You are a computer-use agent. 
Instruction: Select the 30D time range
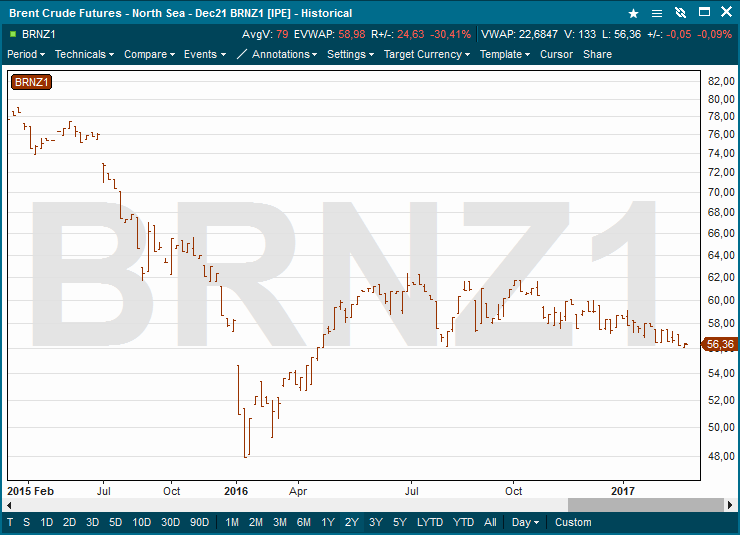tap(170, 522)
